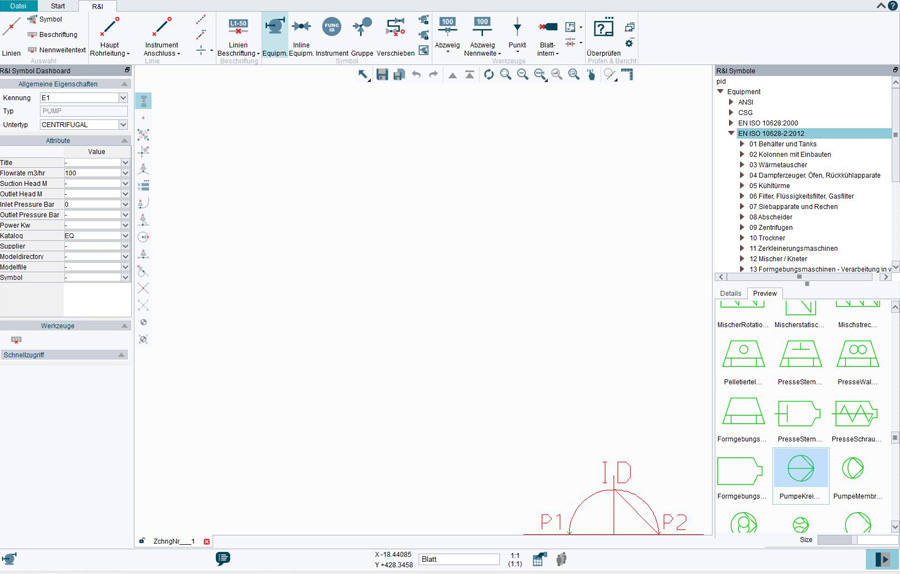Open the Untertyp CENTRIFUGAL dropdown

123,125
